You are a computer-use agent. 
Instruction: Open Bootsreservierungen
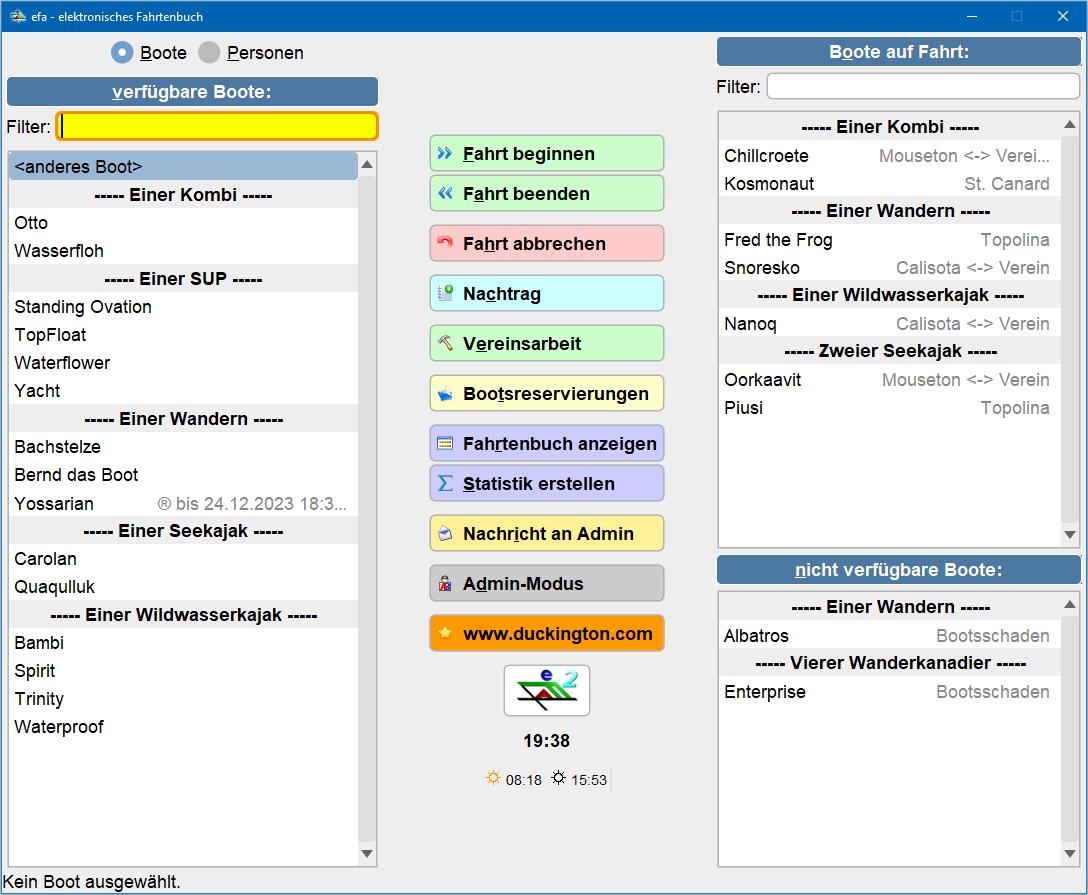pos(547,394)
